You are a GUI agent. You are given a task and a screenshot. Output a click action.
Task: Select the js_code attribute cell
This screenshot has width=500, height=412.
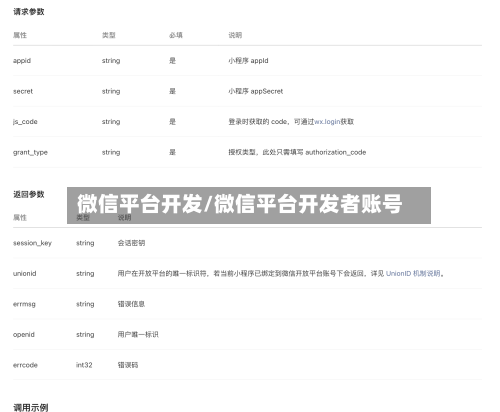point(25,122)
